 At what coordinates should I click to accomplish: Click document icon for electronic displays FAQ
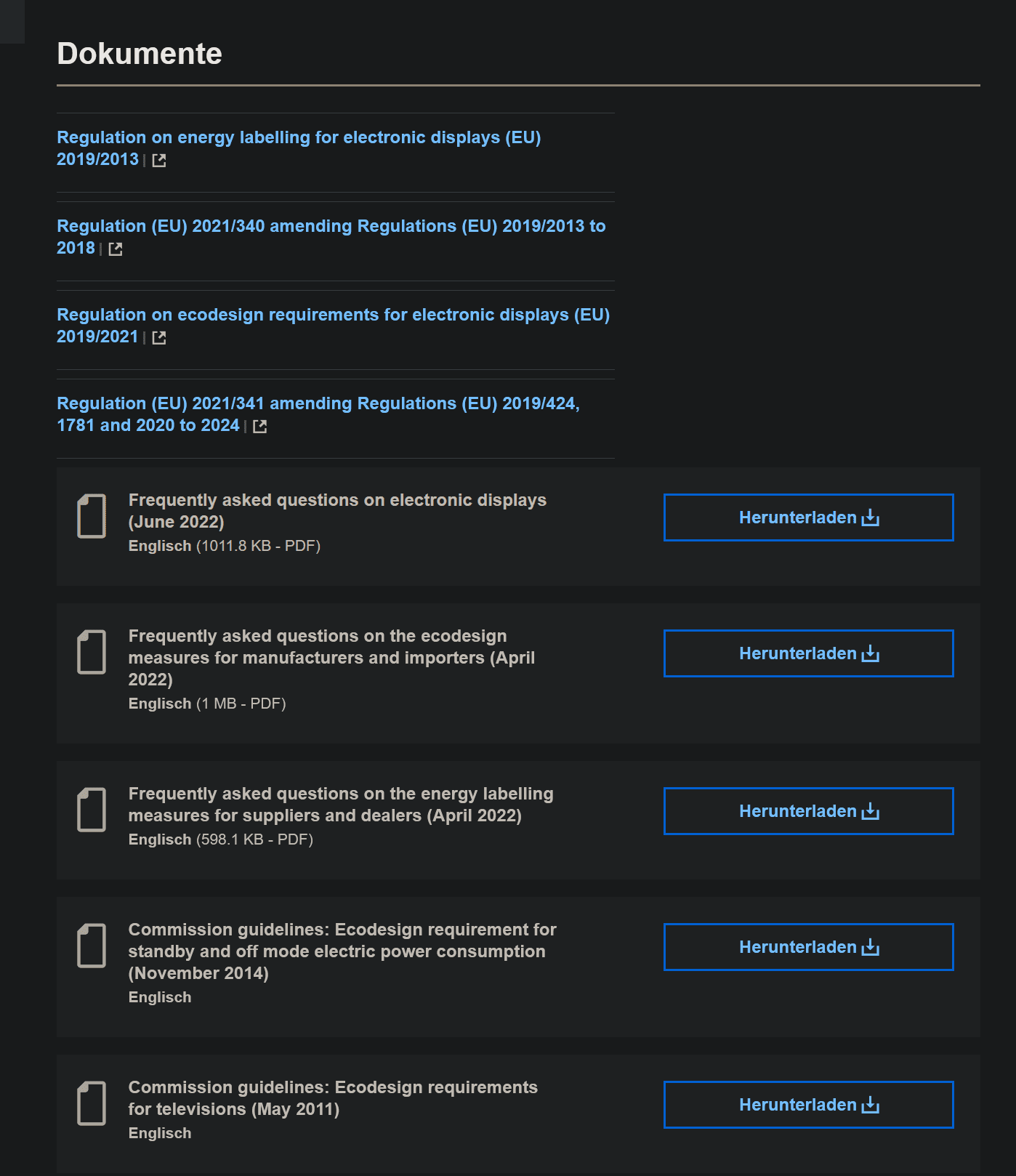click(x=92, y=516)
